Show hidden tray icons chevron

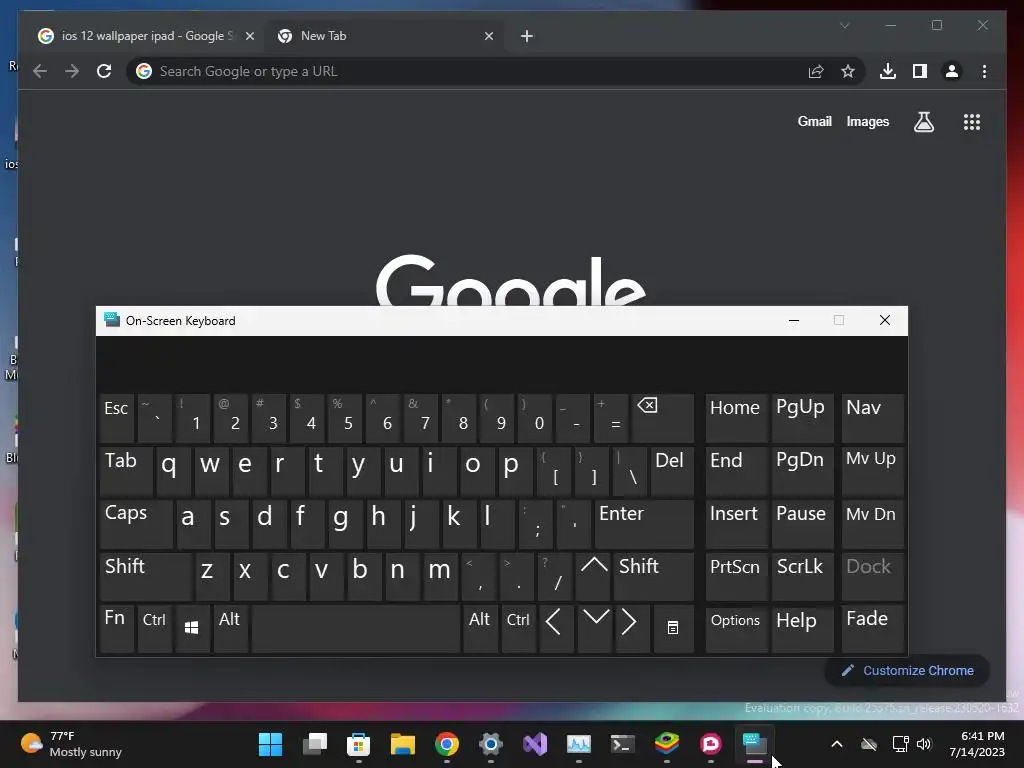tap(837, 744)
